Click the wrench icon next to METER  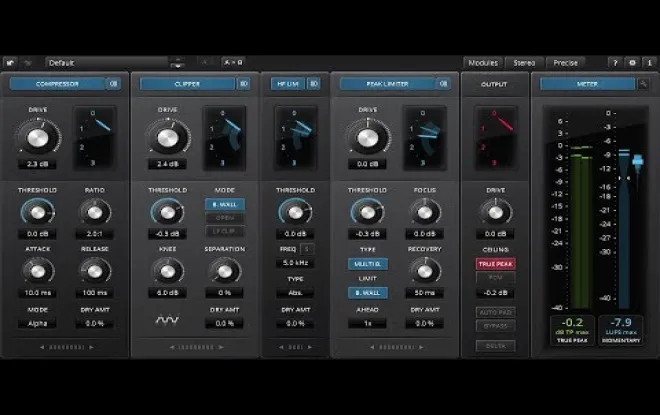tap(643, 84)
